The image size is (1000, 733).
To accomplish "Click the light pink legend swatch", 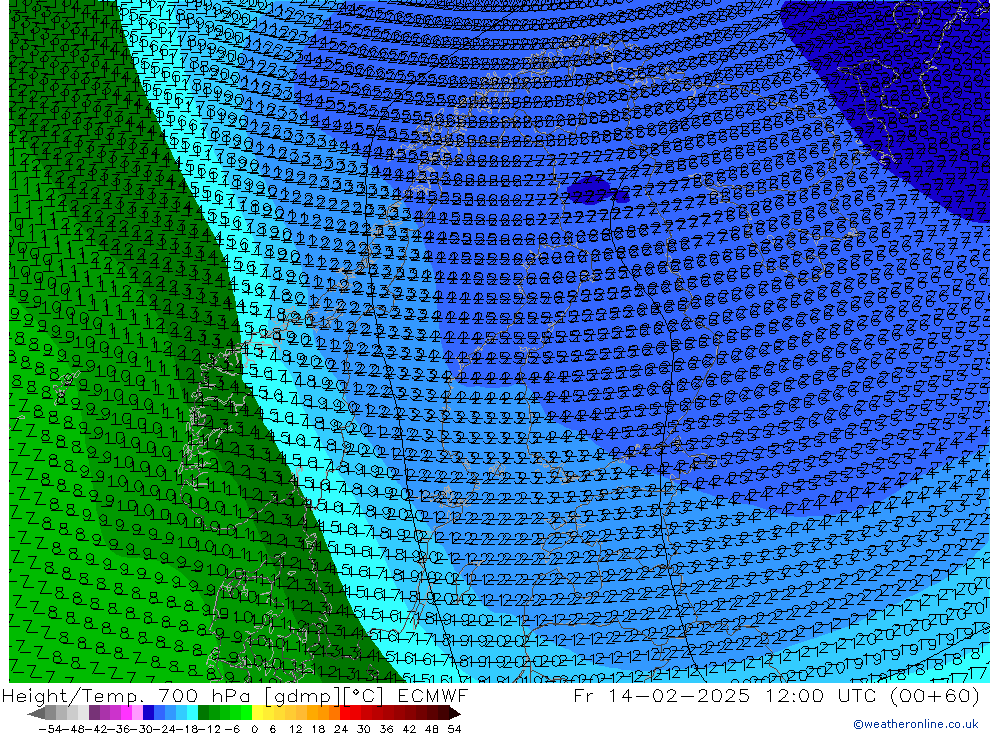I will [138, 713].
